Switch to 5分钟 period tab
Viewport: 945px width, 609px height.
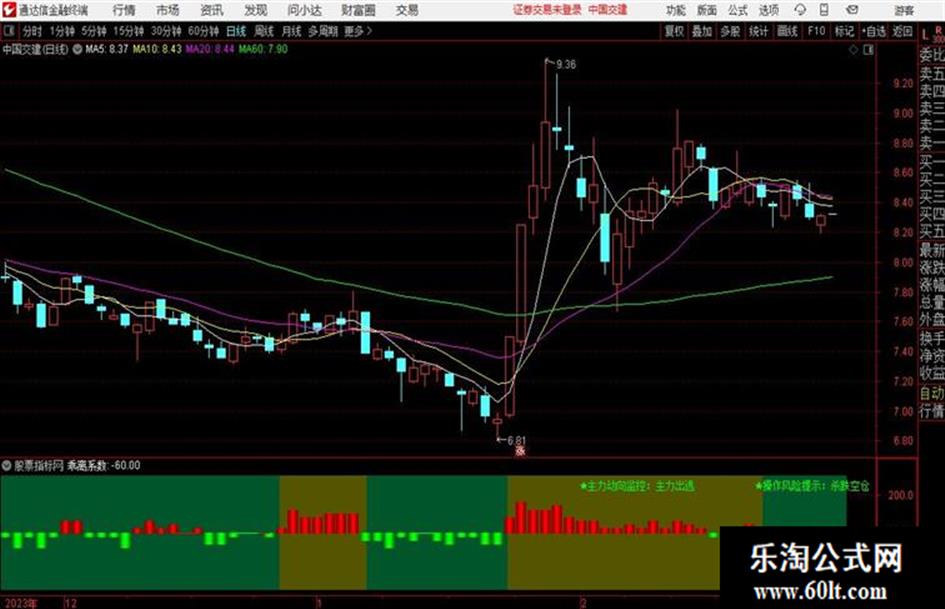point(94,31)
